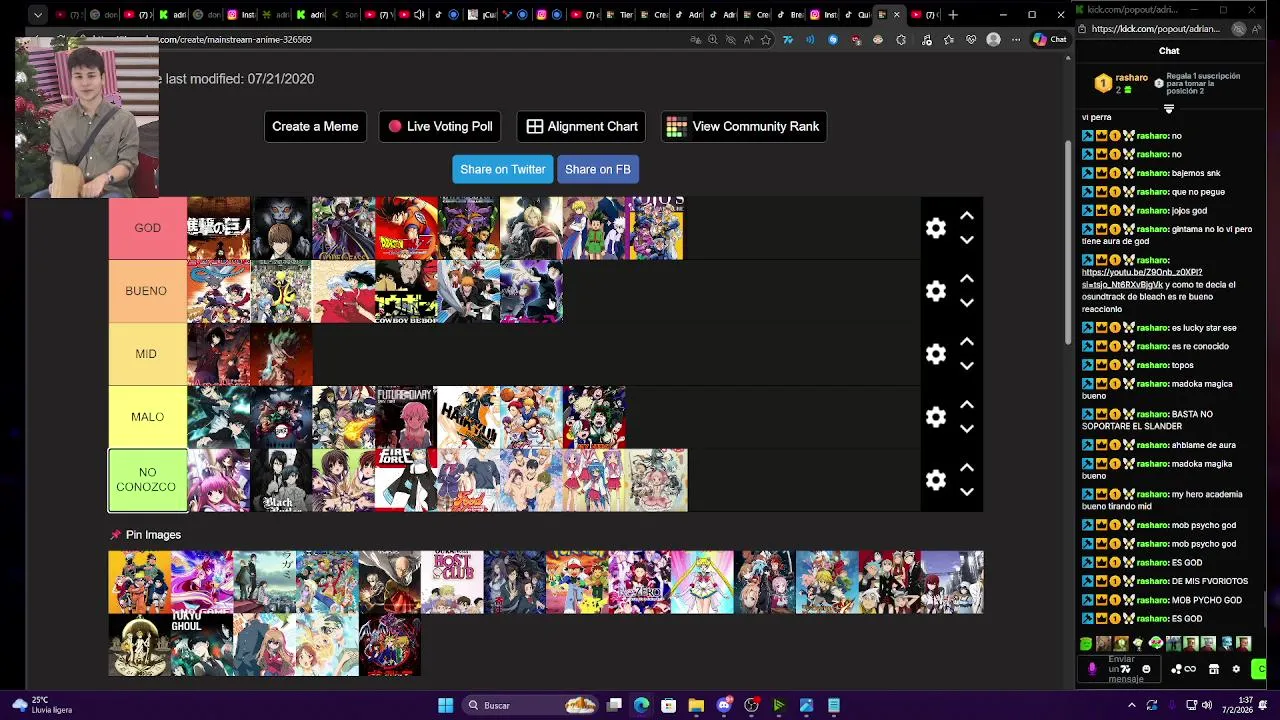Start a Live Voting Poll

(x=439, y=127)
